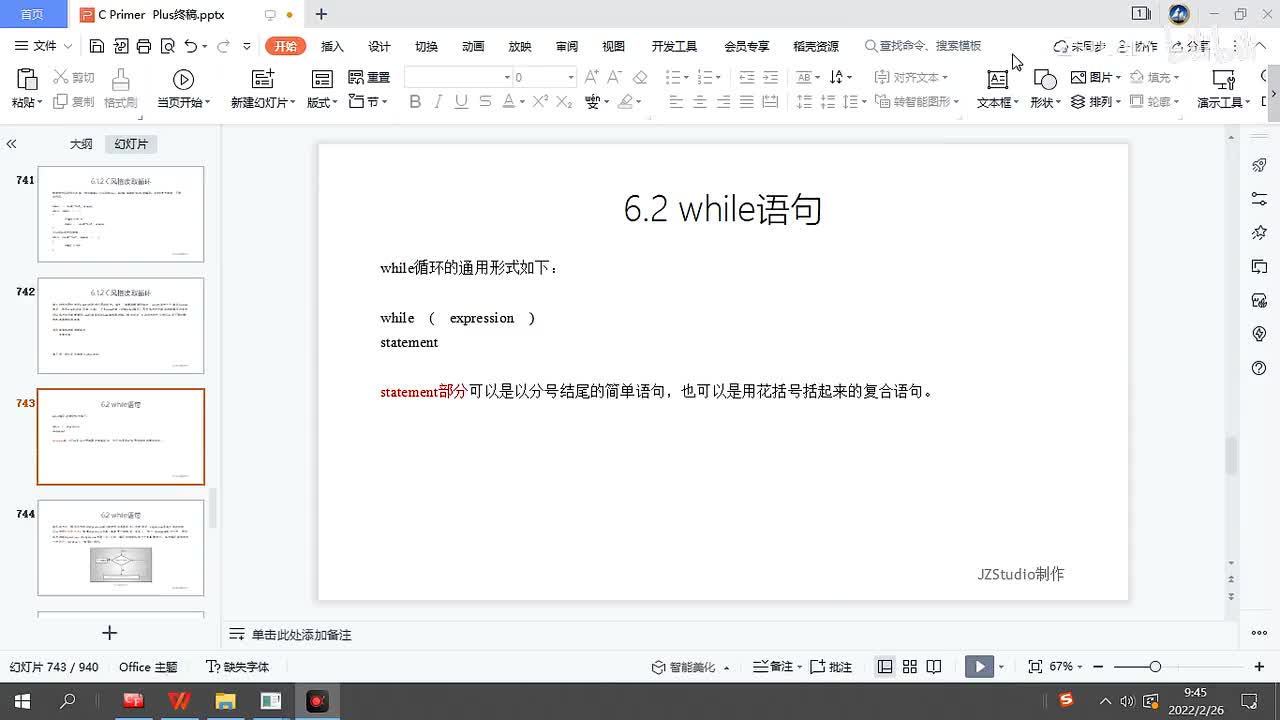The height and width of the screenshot is (720, 1280).
Task: Click the Smart Beautify (智能美化) icon
Action: [x=658, y=667]
